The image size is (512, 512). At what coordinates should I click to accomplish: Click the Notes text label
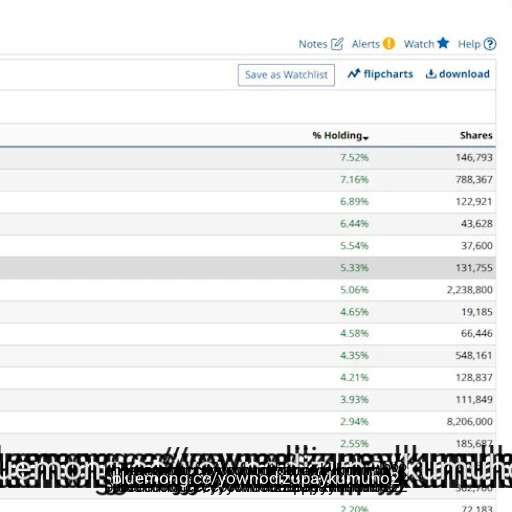[313, 44]
